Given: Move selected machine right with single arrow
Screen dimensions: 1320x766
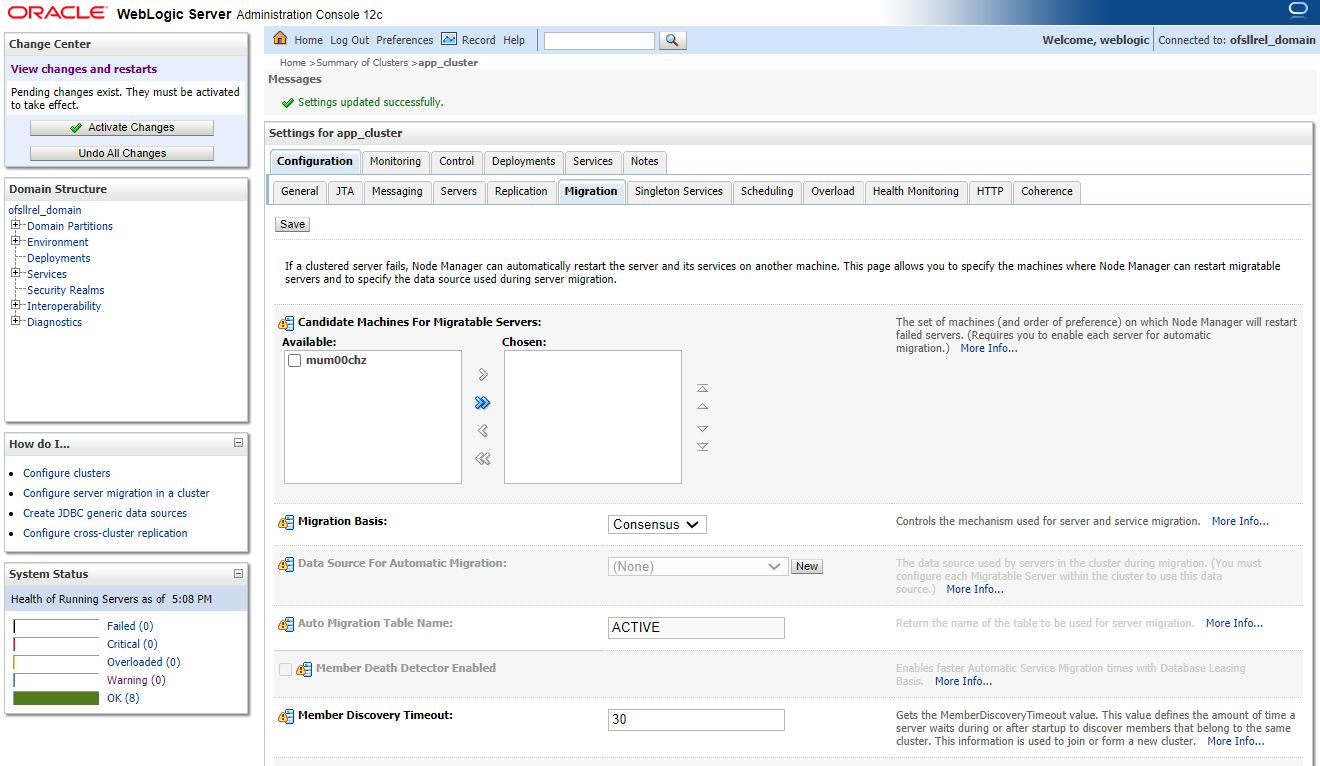Looking at the screenshot, I should (483, 375).
